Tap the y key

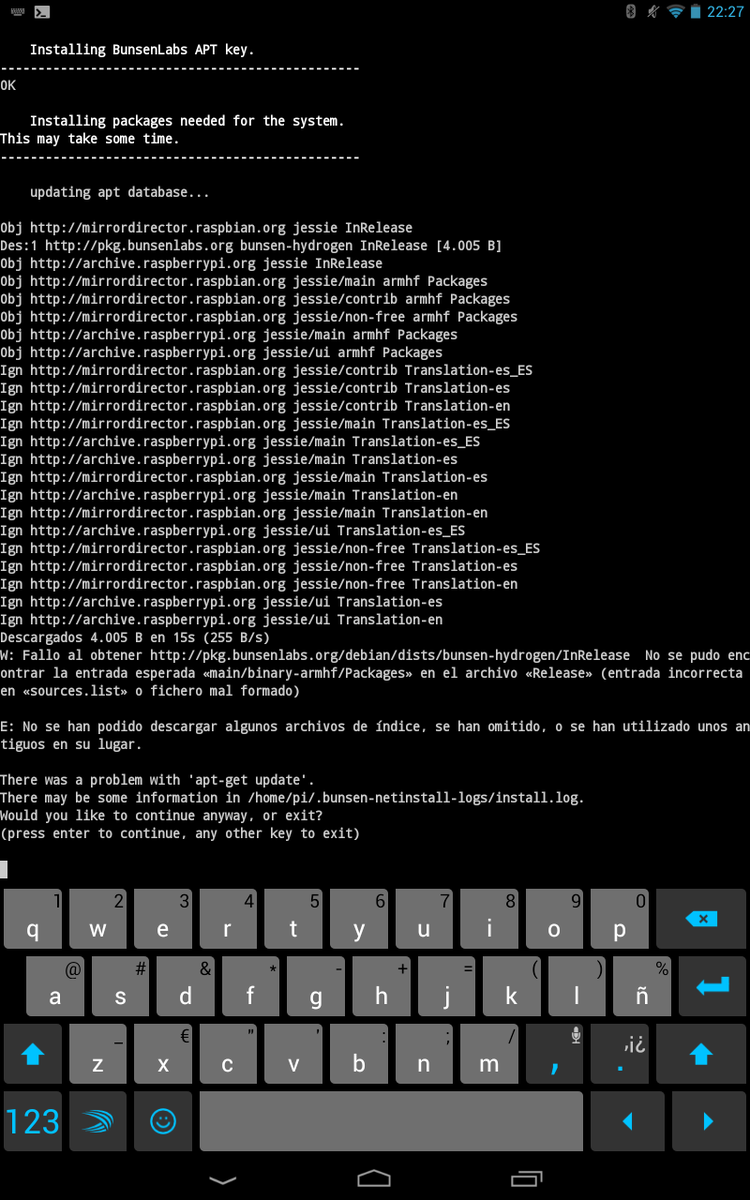(359, 919)
